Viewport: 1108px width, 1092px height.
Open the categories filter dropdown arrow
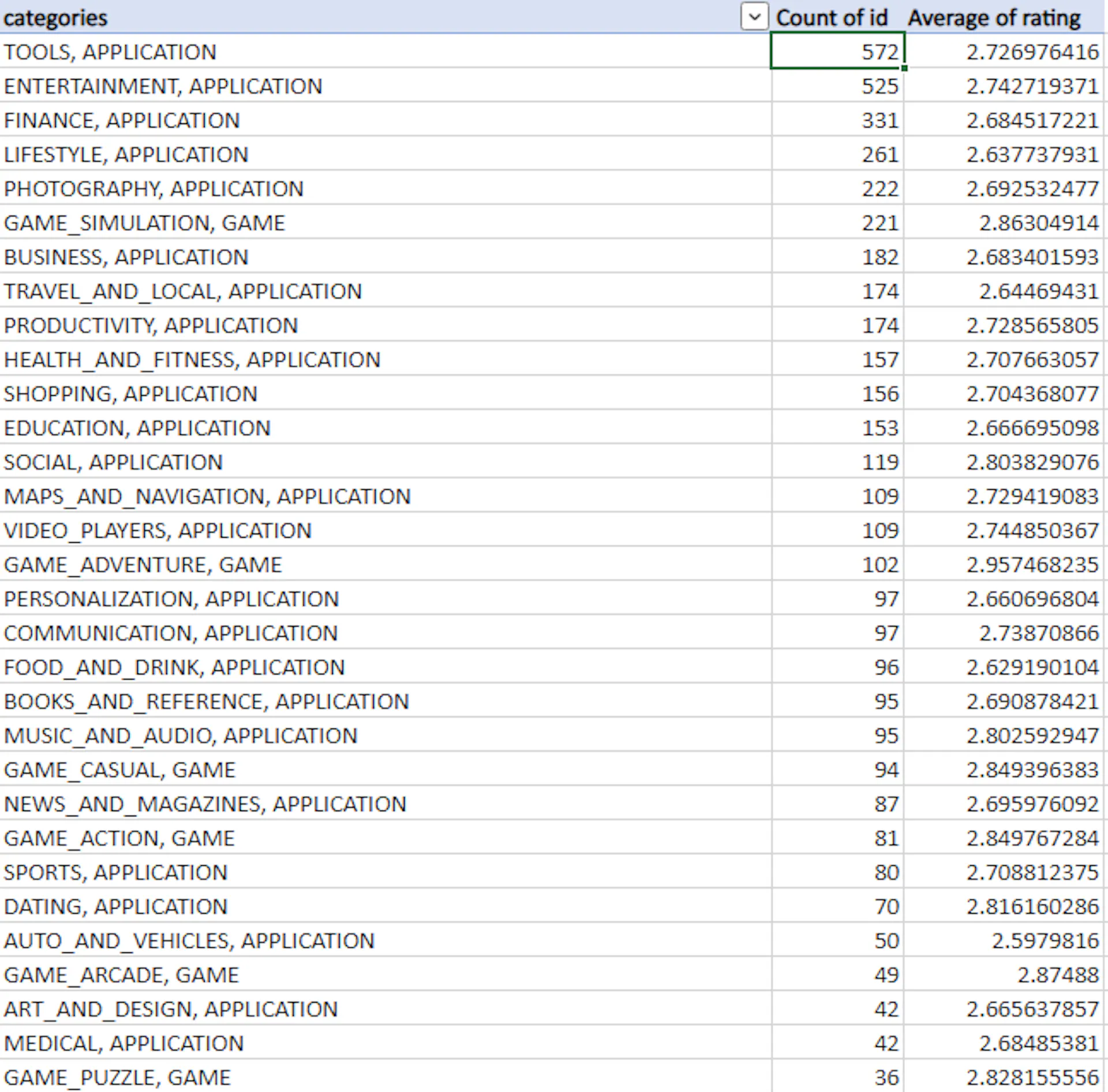754,17
